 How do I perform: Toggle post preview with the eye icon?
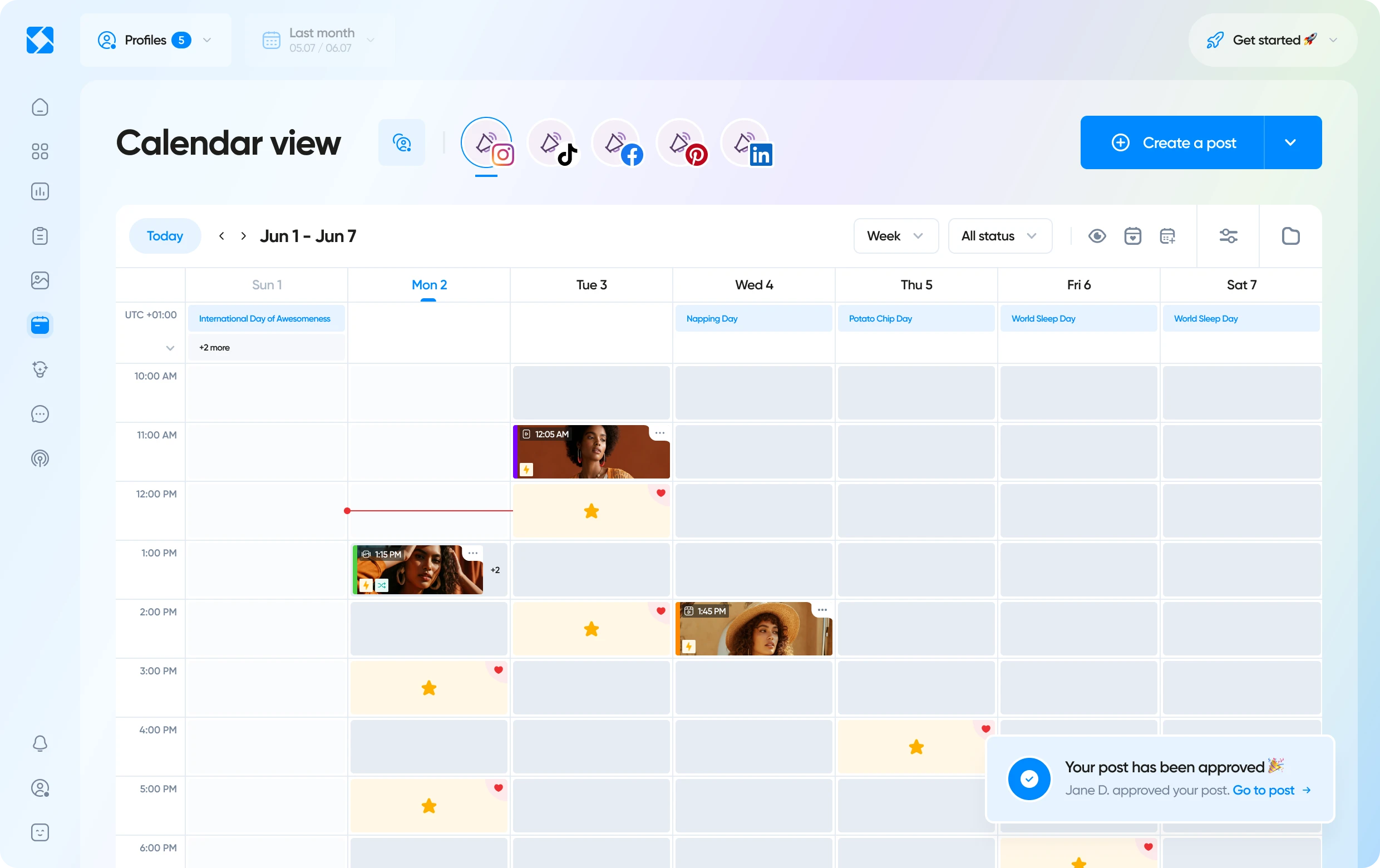tap(1096, 235)
